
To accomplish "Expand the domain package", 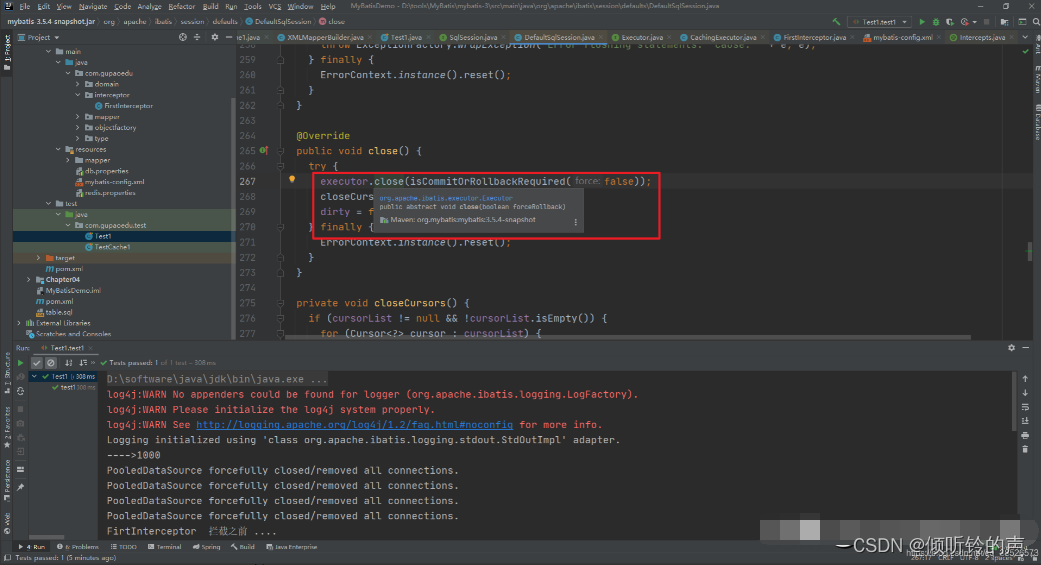I will 78,84.
